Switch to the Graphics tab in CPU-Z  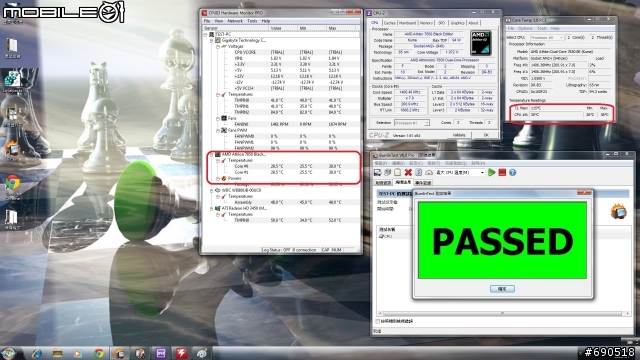point(457,23)
